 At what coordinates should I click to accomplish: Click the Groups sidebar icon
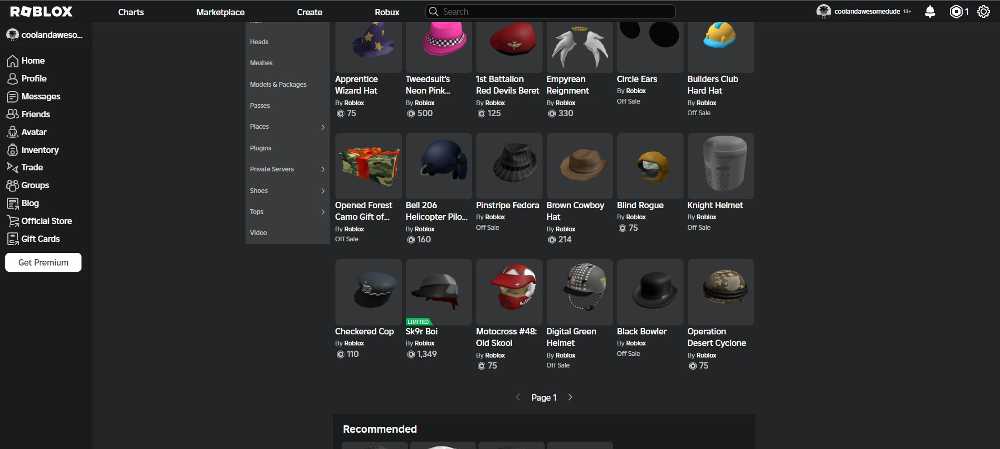12,185
